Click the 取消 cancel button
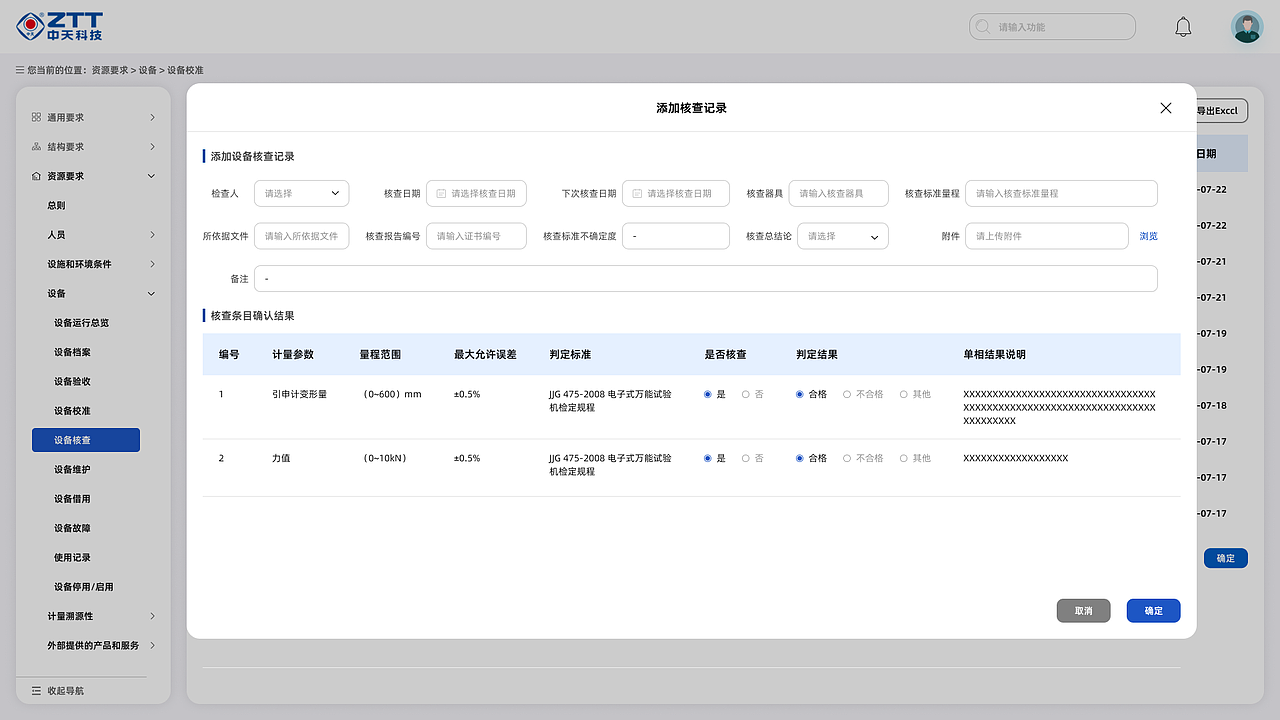 1083,610
